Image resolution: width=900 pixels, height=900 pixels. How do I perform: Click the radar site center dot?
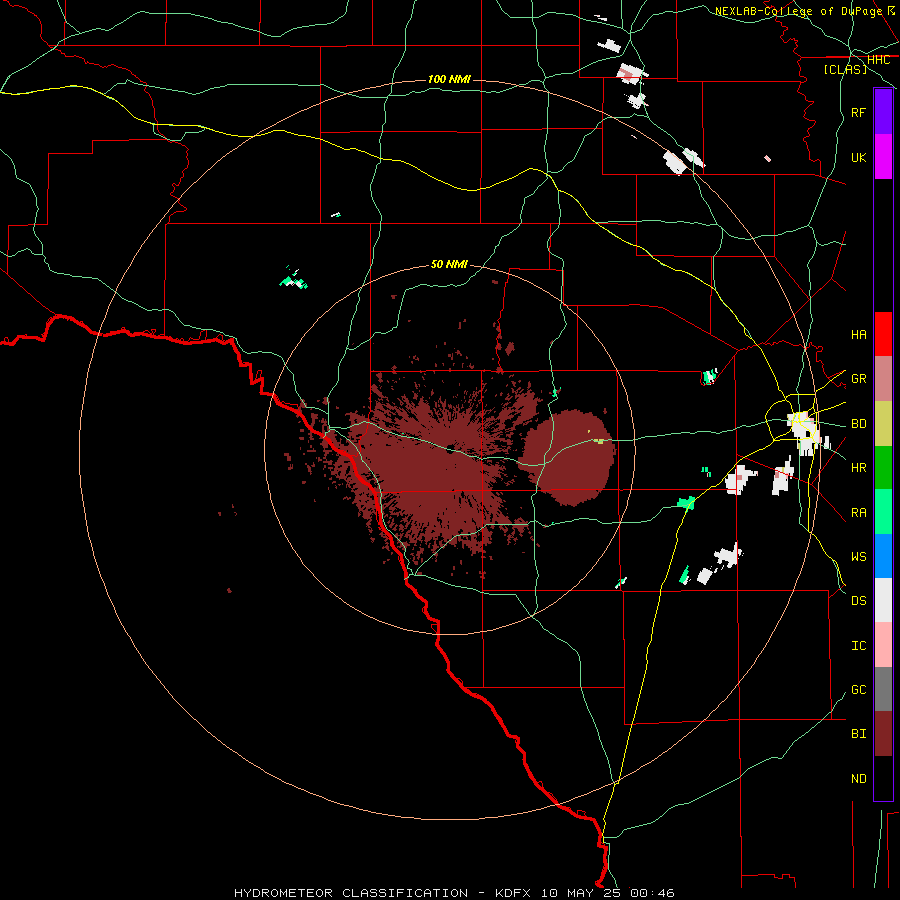[x=451, y=449]
